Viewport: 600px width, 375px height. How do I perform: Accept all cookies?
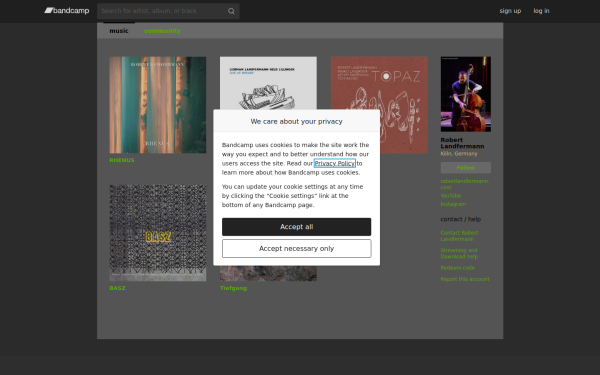click(x=297, y=227)
